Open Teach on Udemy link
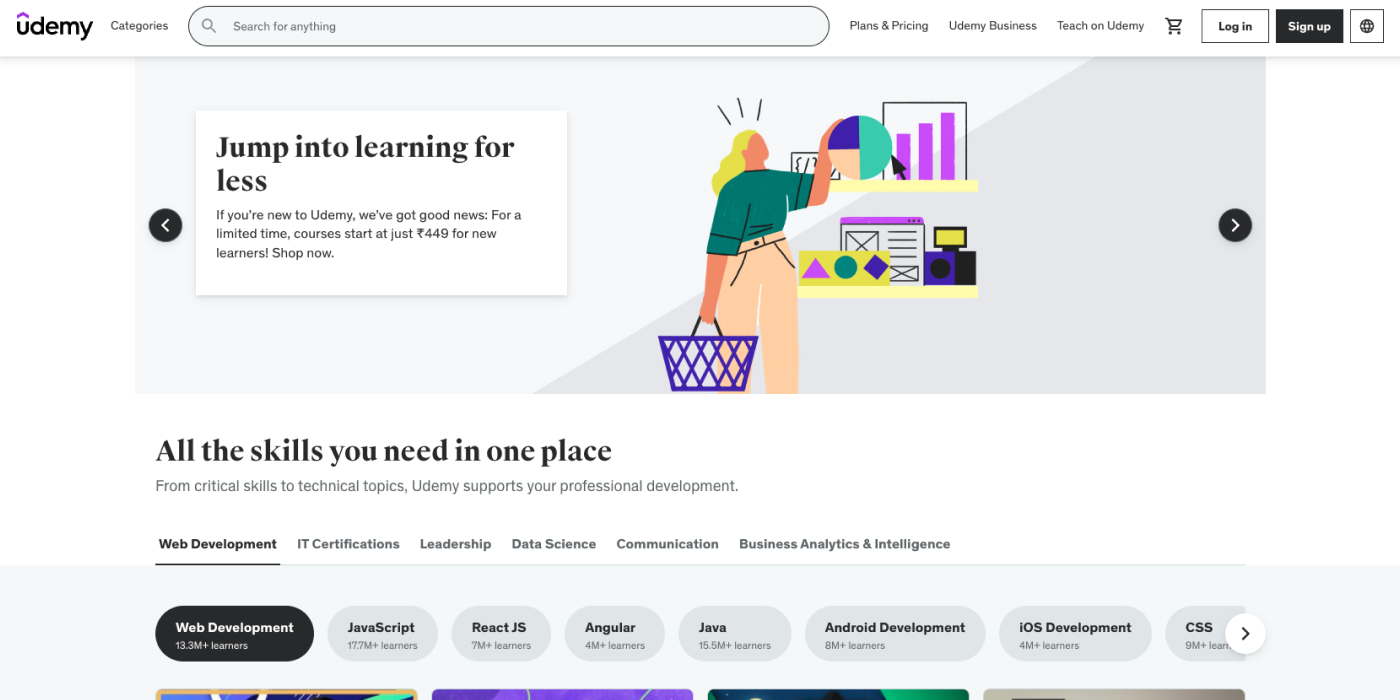Image resolution: width=1400 pixels, height=700 pixels. (1100, 26)
